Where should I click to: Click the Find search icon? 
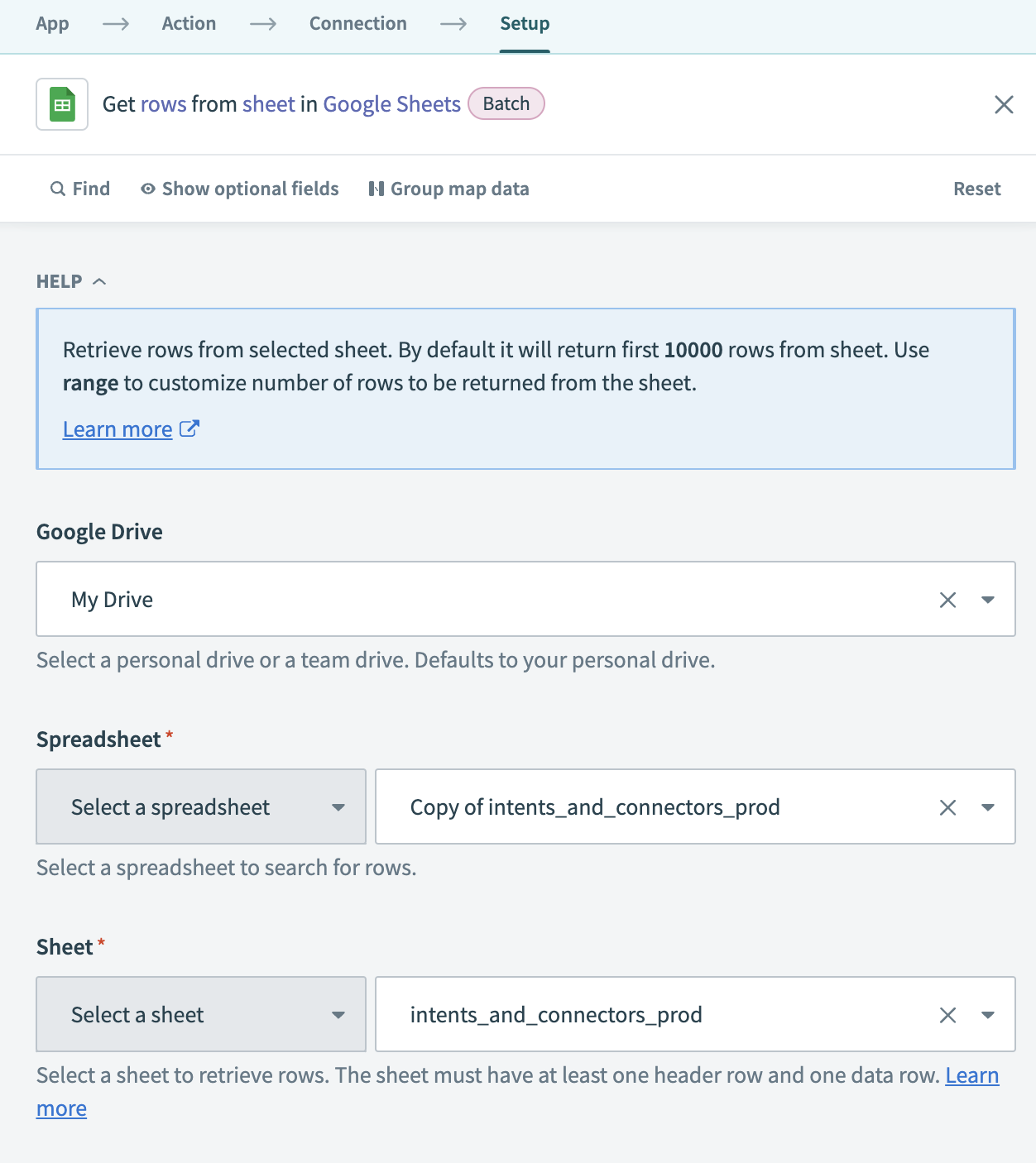58,189
